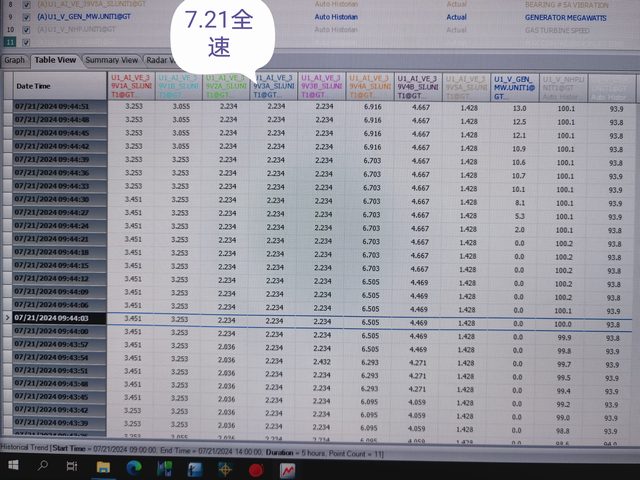This screenshot has height=480, width=640.
Task: Open the Radar view tab
Action: point(160,60)
